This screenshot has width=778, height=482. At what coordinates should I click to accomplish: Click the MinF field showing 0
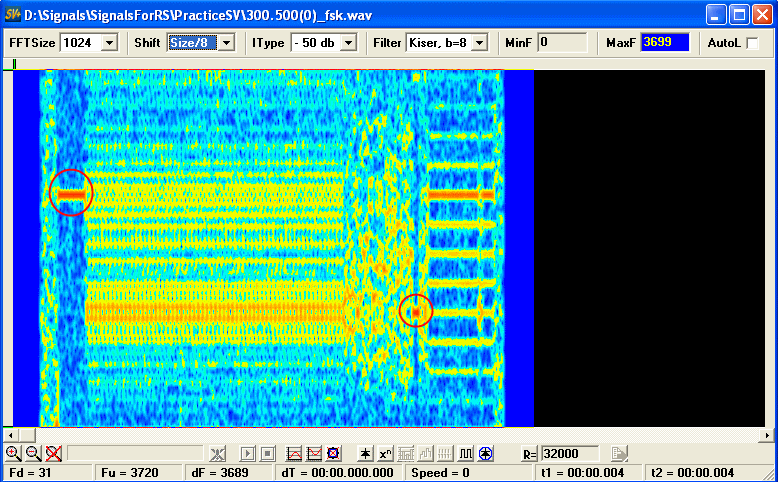pos(561,43)
